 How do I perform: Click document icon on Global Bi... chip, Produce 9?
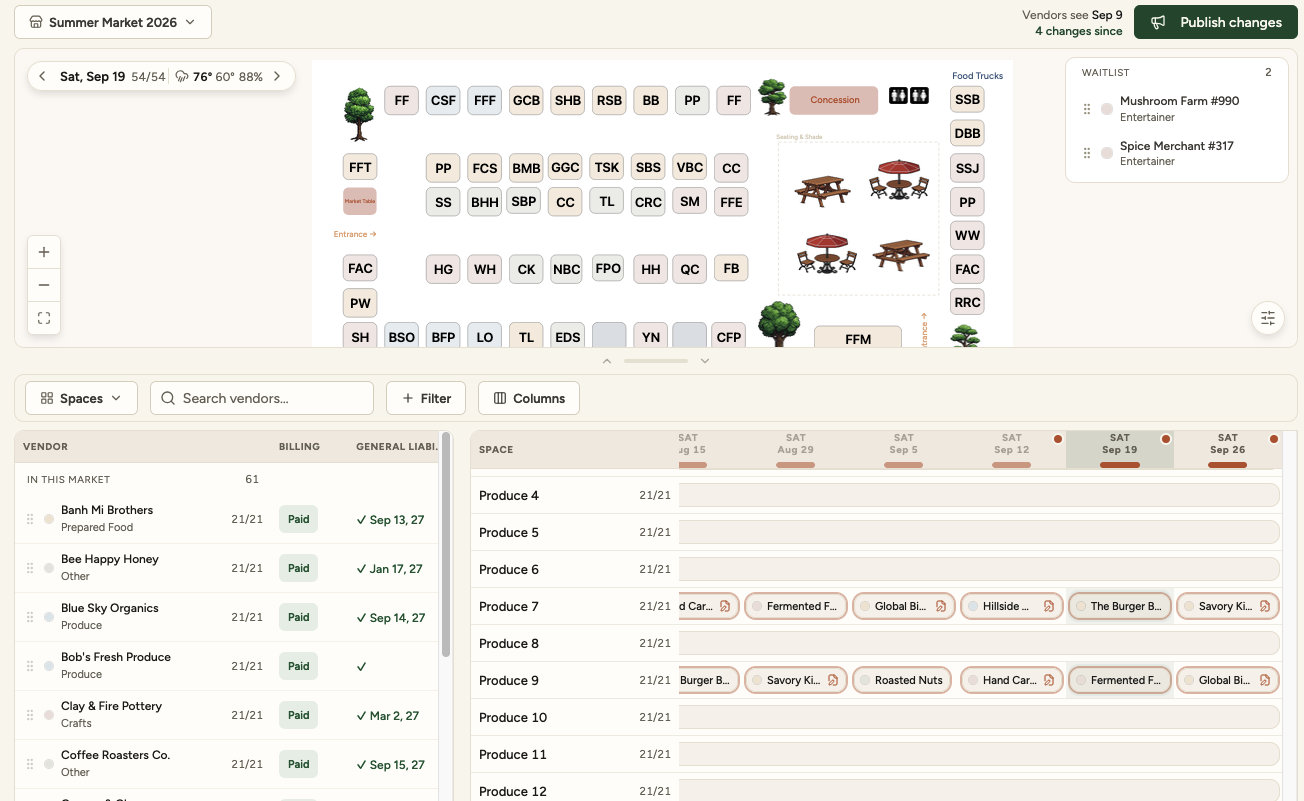(1265, 680)
